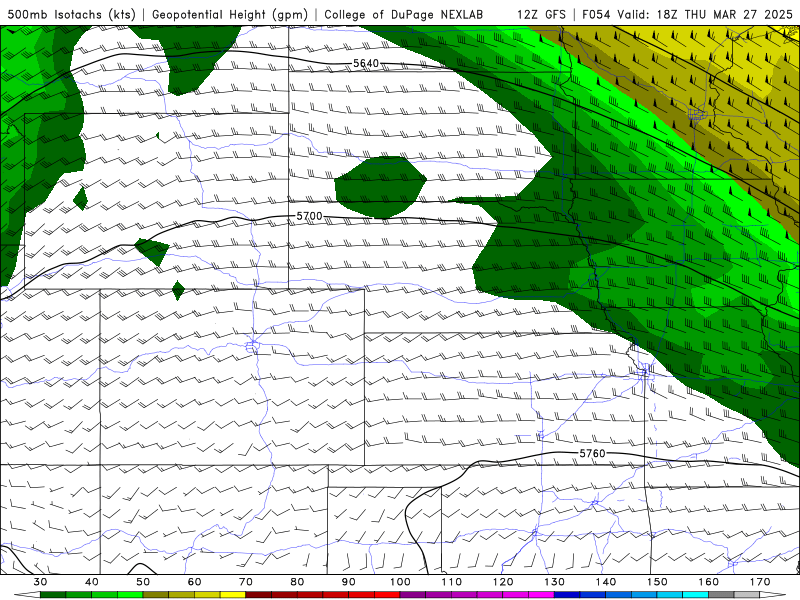Viewport: 800px width, 600px height.
Task: Click the 60 label on the color scale
Action: click(x=194, y=582)
